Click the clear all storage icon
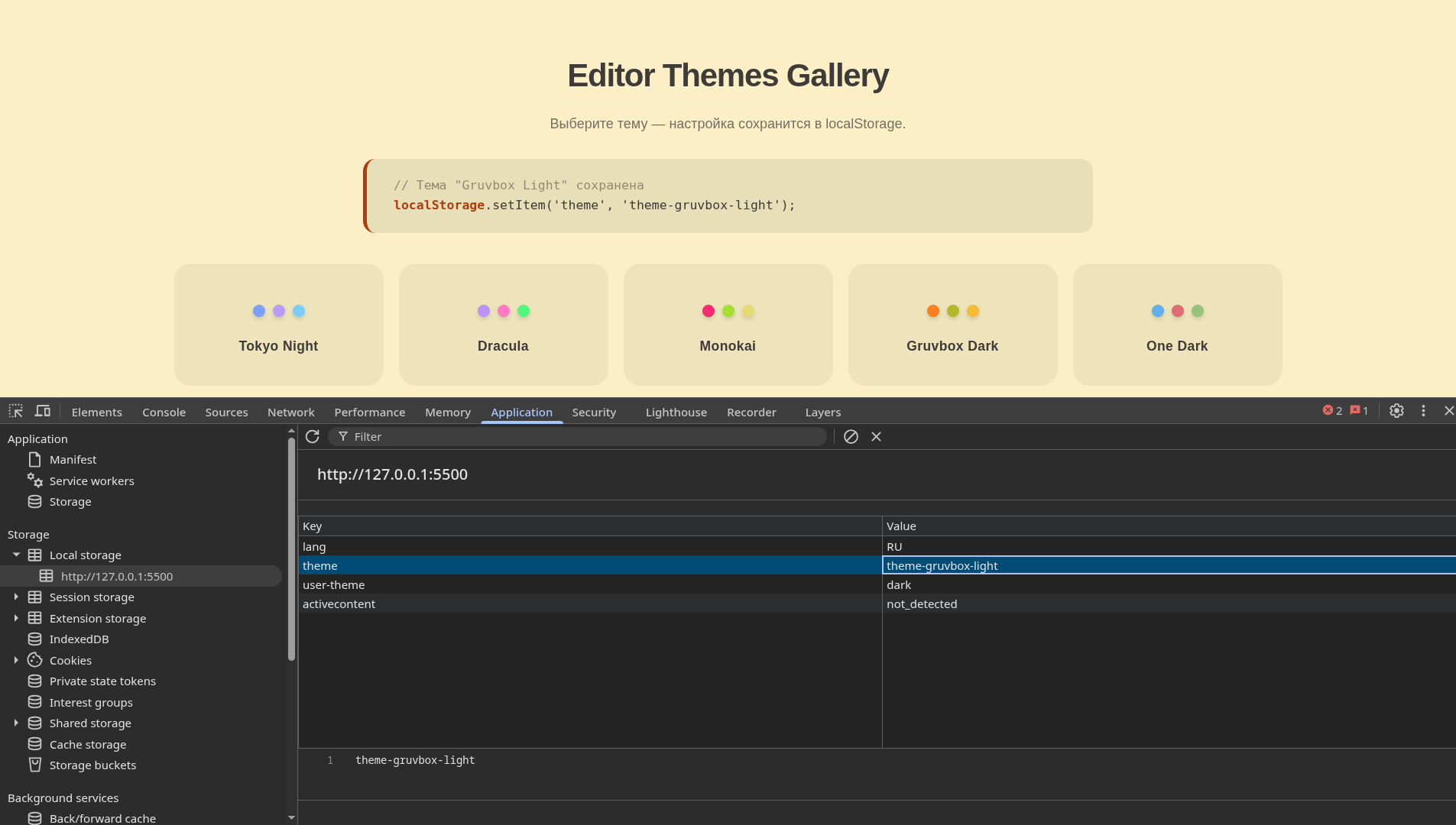 click(x=851, y=436)
